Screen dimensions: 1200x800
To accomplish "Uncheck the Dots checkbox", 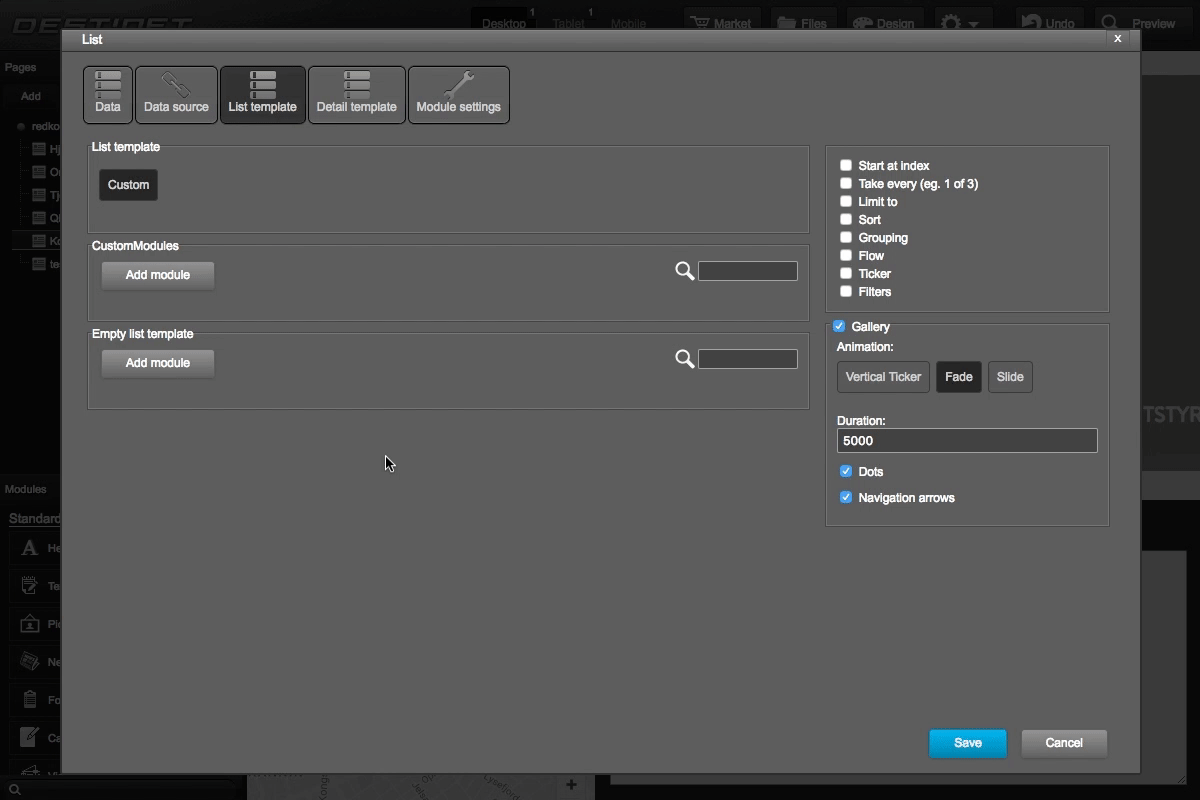I will pyautogui.click(x=845, y=470).
